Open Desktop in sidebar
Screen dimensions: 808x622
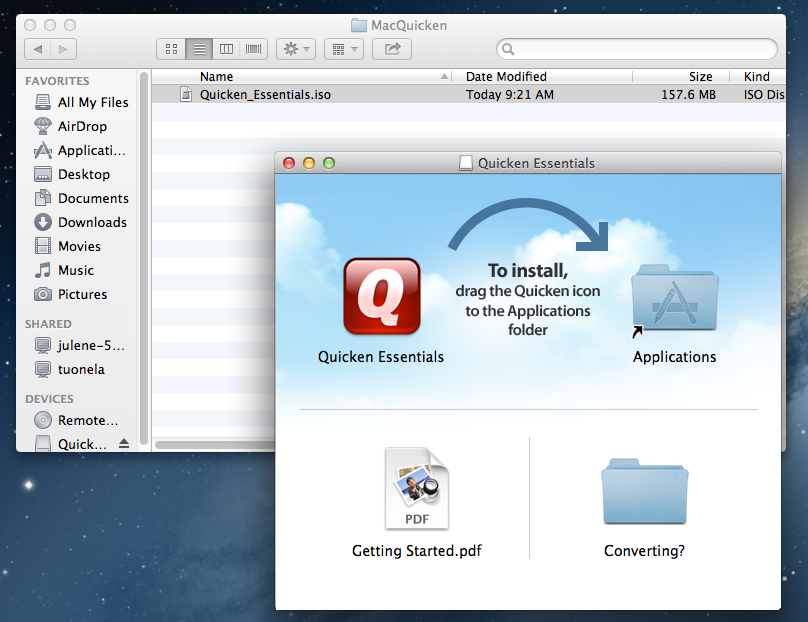72,174
